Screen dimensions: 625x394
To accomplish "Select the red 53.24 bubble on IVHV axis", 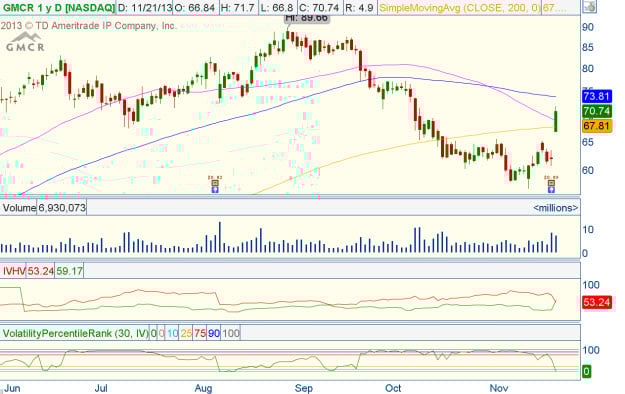I will [x=597, y=302].
